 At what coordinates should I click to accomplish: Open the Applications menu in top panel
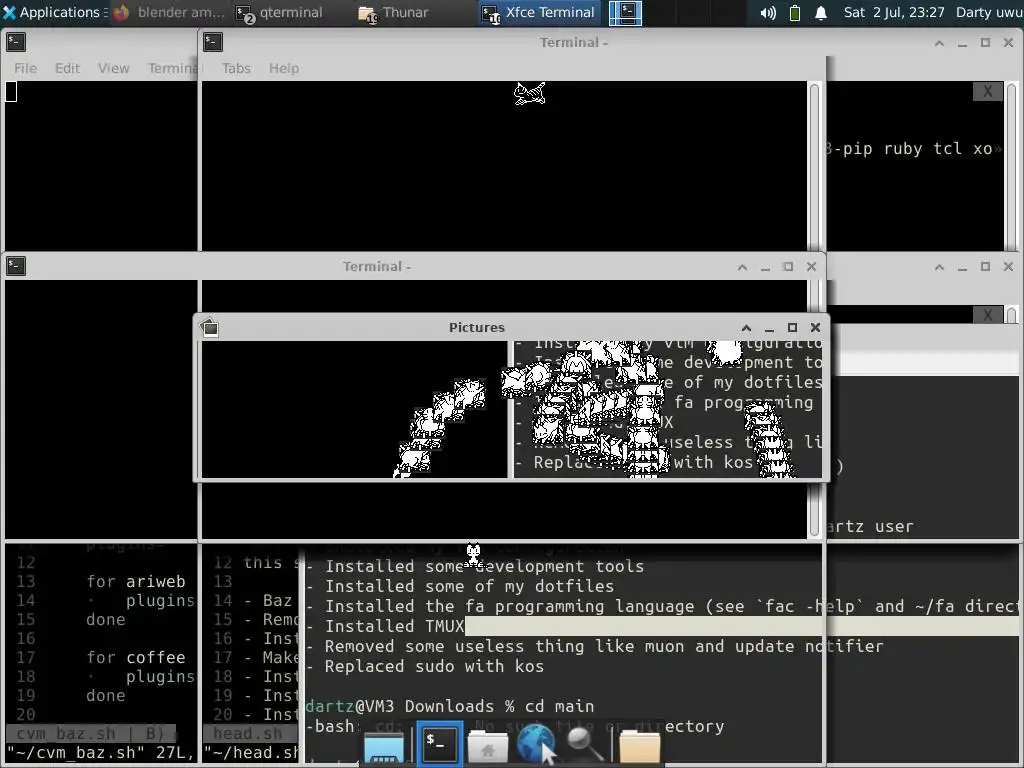54,12
